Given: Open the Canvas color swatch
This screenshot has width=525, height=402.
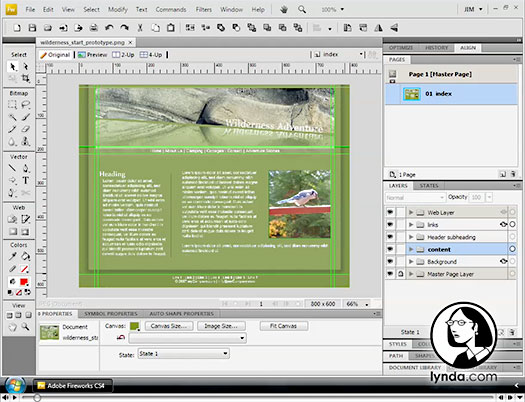Looking at the screenshot, I should click(135, 326).
